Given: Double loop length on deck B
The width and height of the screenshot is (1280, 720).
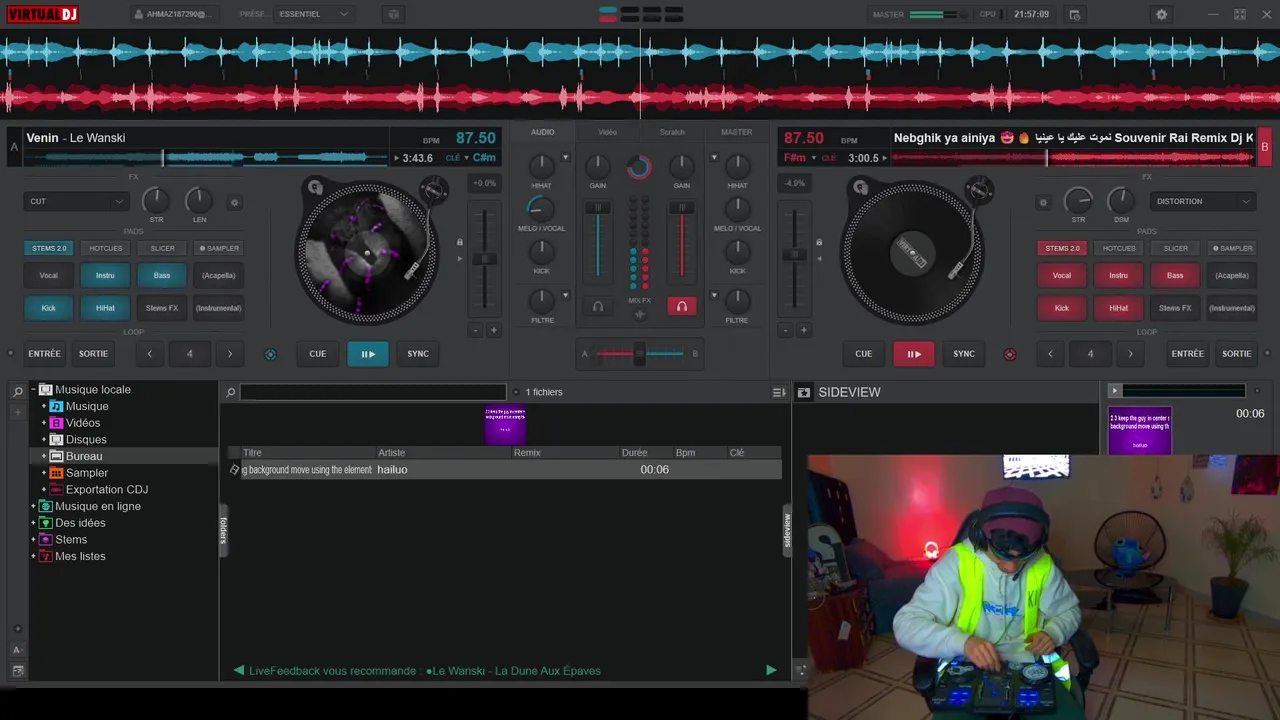Looking at the screenshot, I should point(1131,353).
